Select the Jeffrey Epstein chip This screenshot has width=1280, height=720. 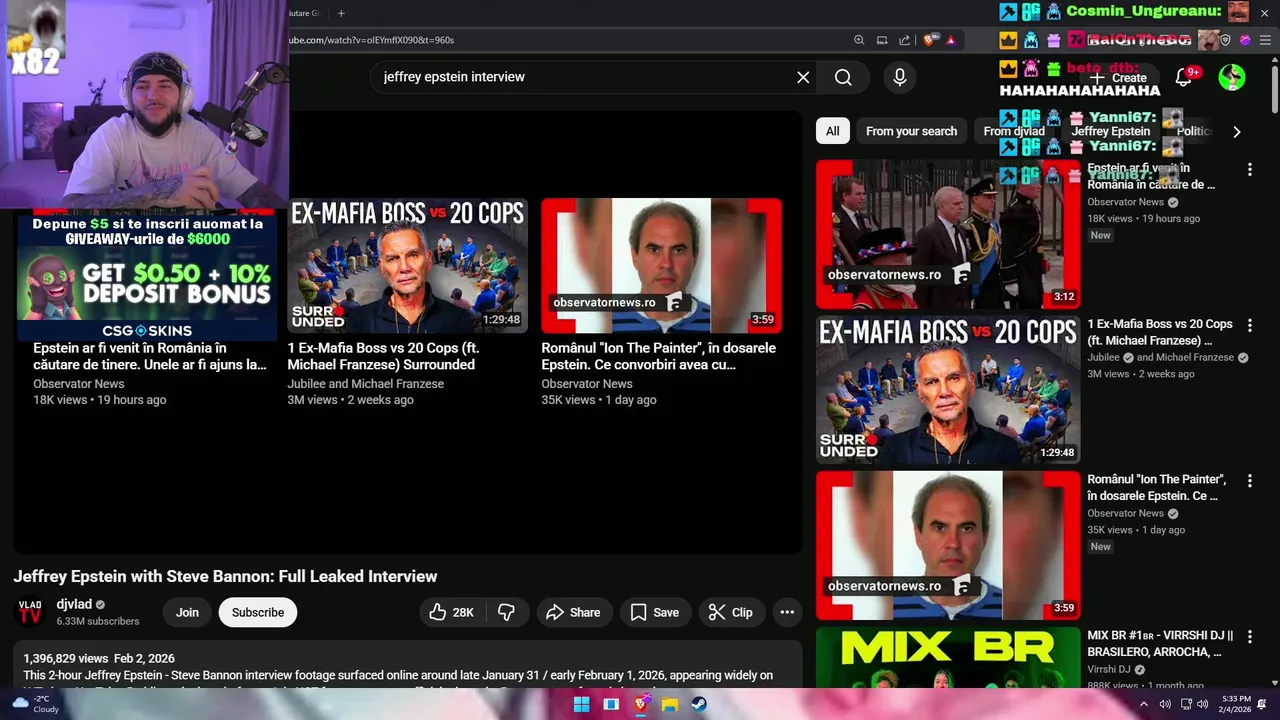tap(1111, 131)
